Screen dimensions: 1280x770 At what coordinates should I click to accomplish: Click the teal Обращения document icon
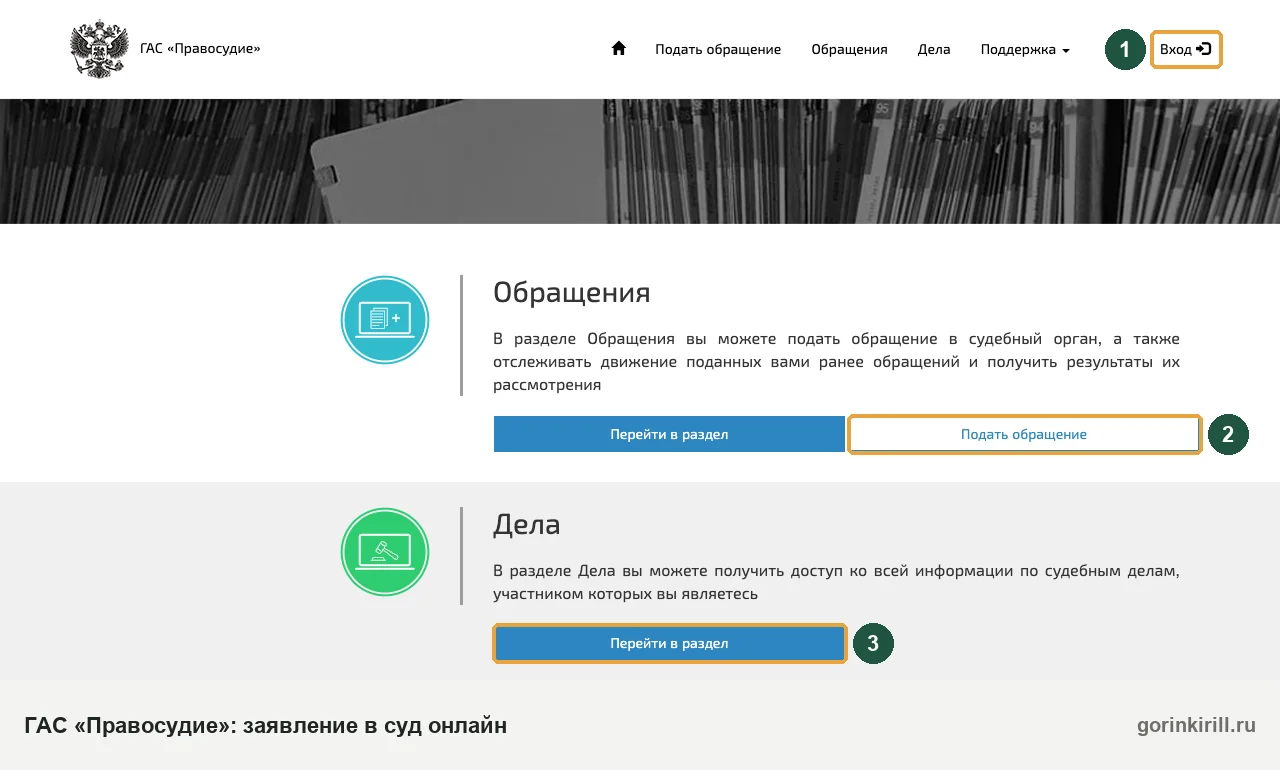(385, 320)
